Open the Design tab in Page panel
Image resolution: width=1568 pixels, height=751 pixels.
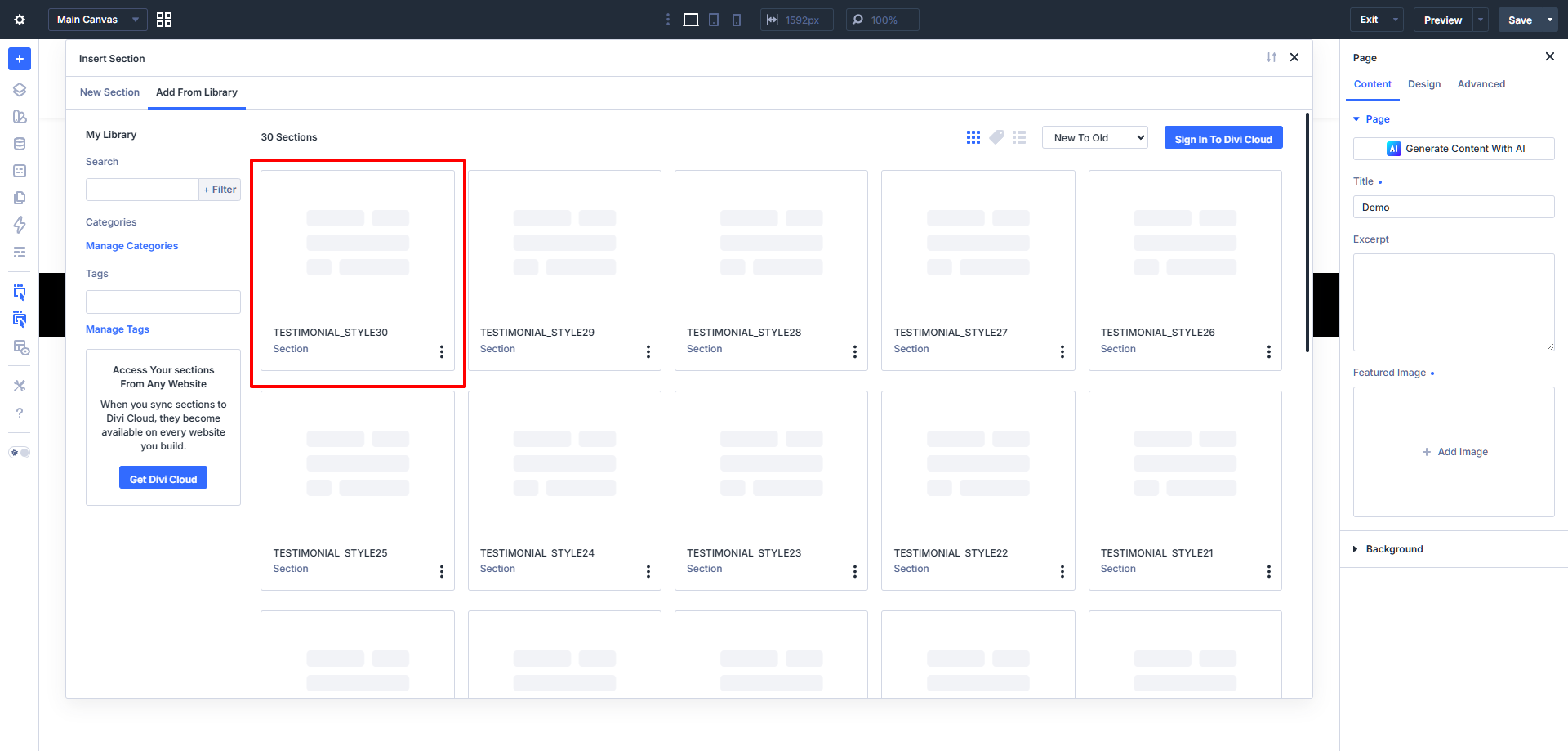(x=1424, y=84)
